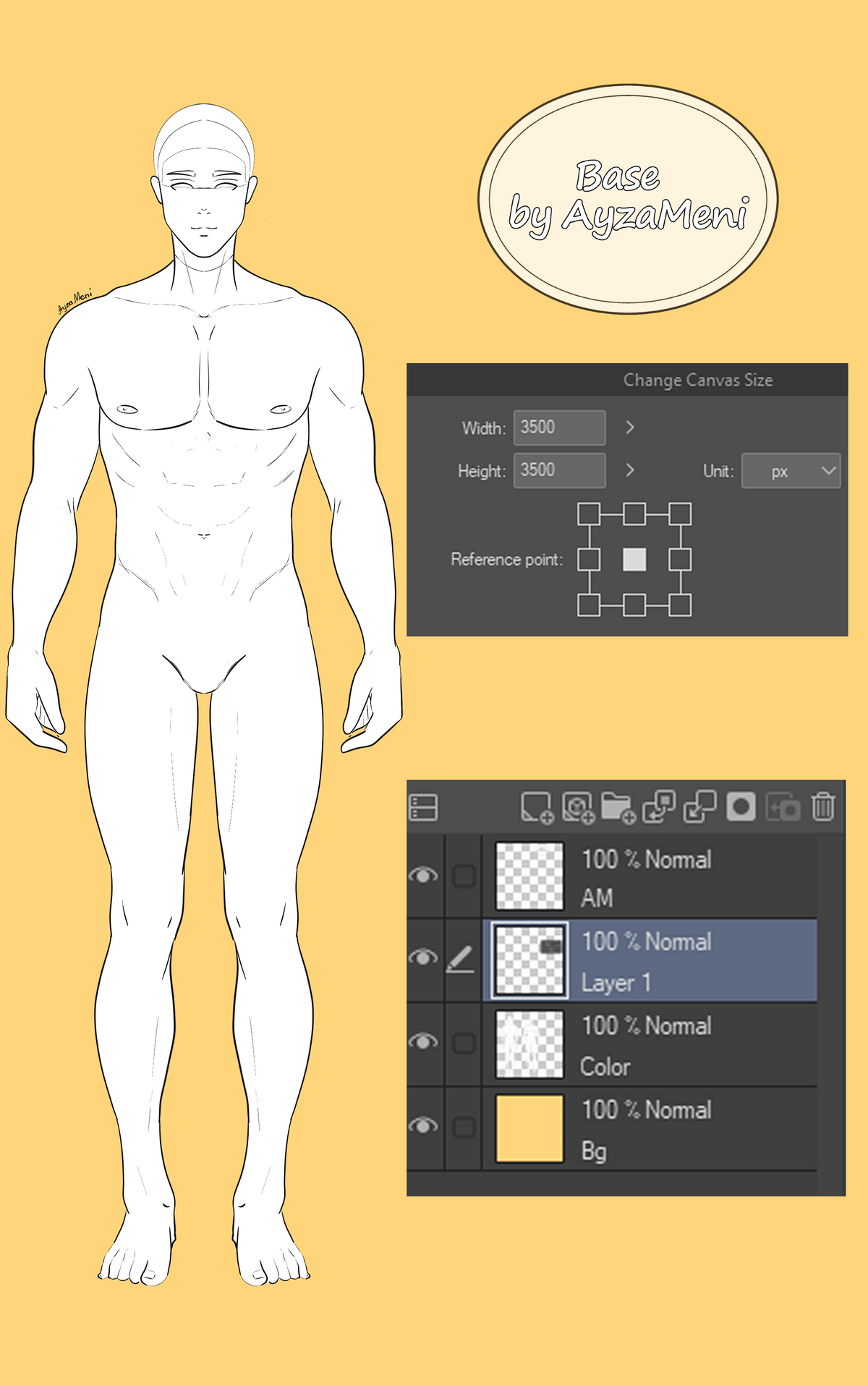Viewport: 868px width, 1386px height.
Task: Click the Bg layer yellow thumbnail
Action: pos(529,1128)
